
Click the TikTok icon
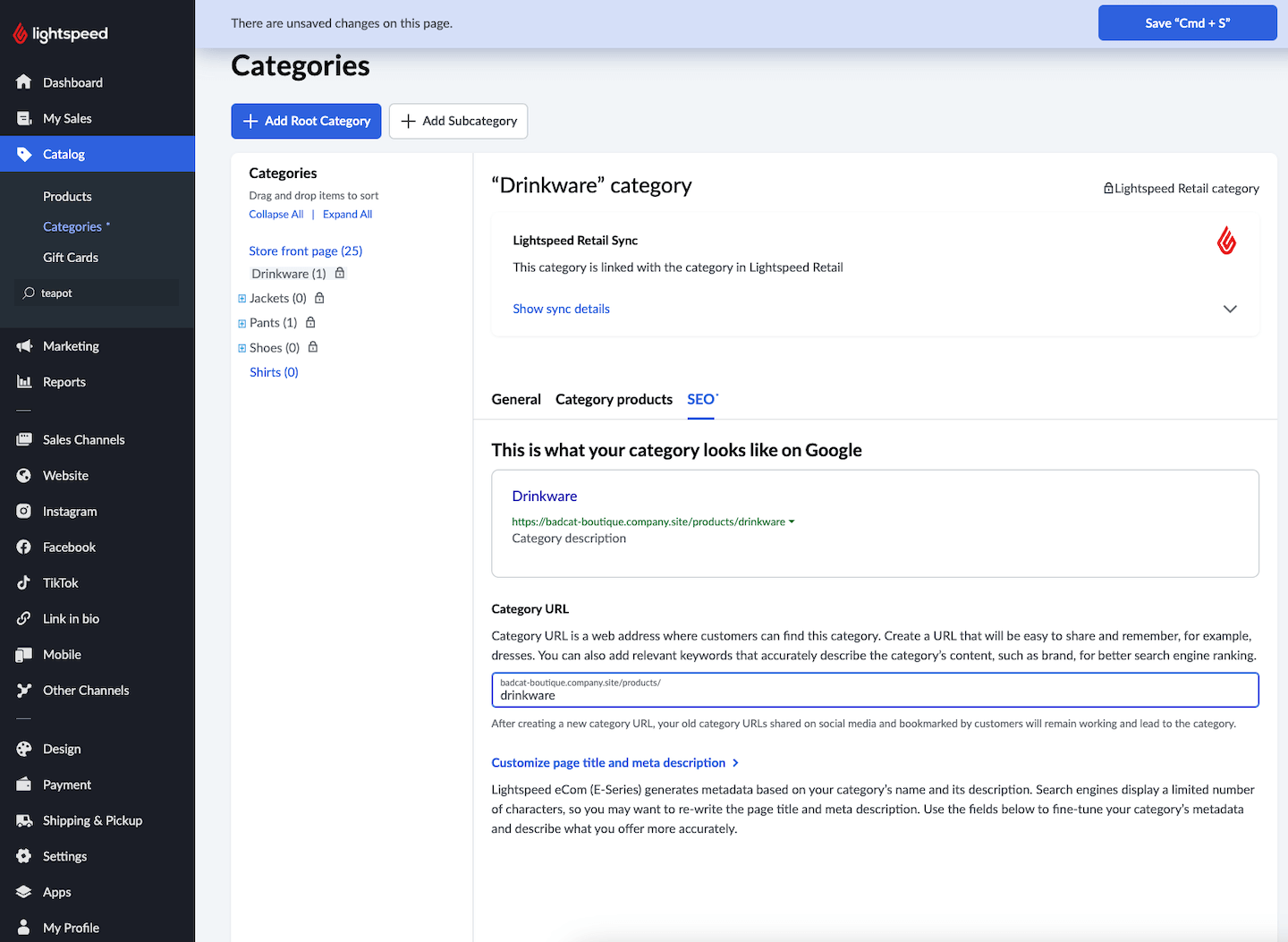pyautogui.click(x=24, y=582)
